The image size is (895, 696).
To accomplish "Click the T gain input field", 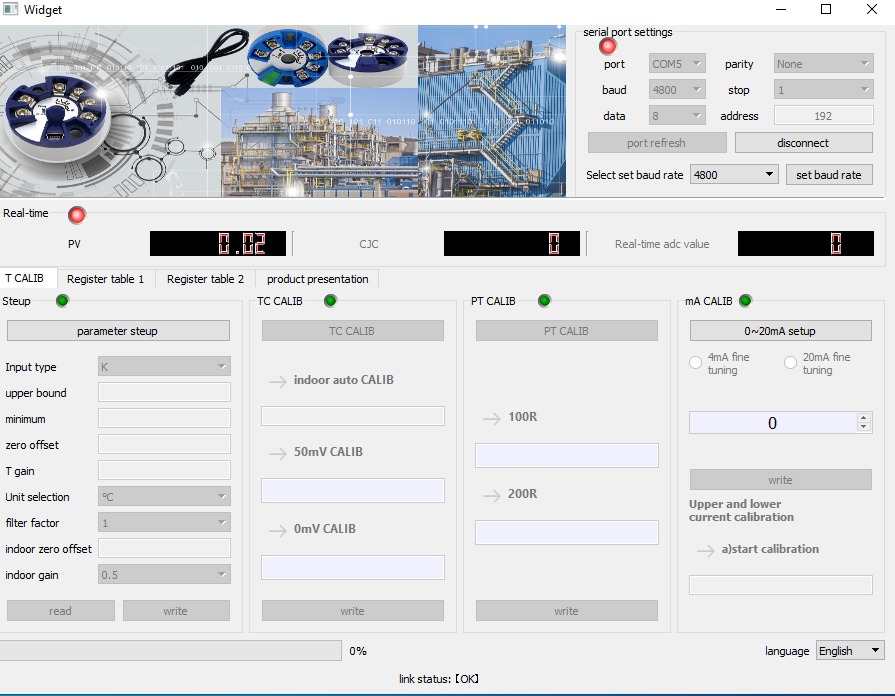I will 164,470.
